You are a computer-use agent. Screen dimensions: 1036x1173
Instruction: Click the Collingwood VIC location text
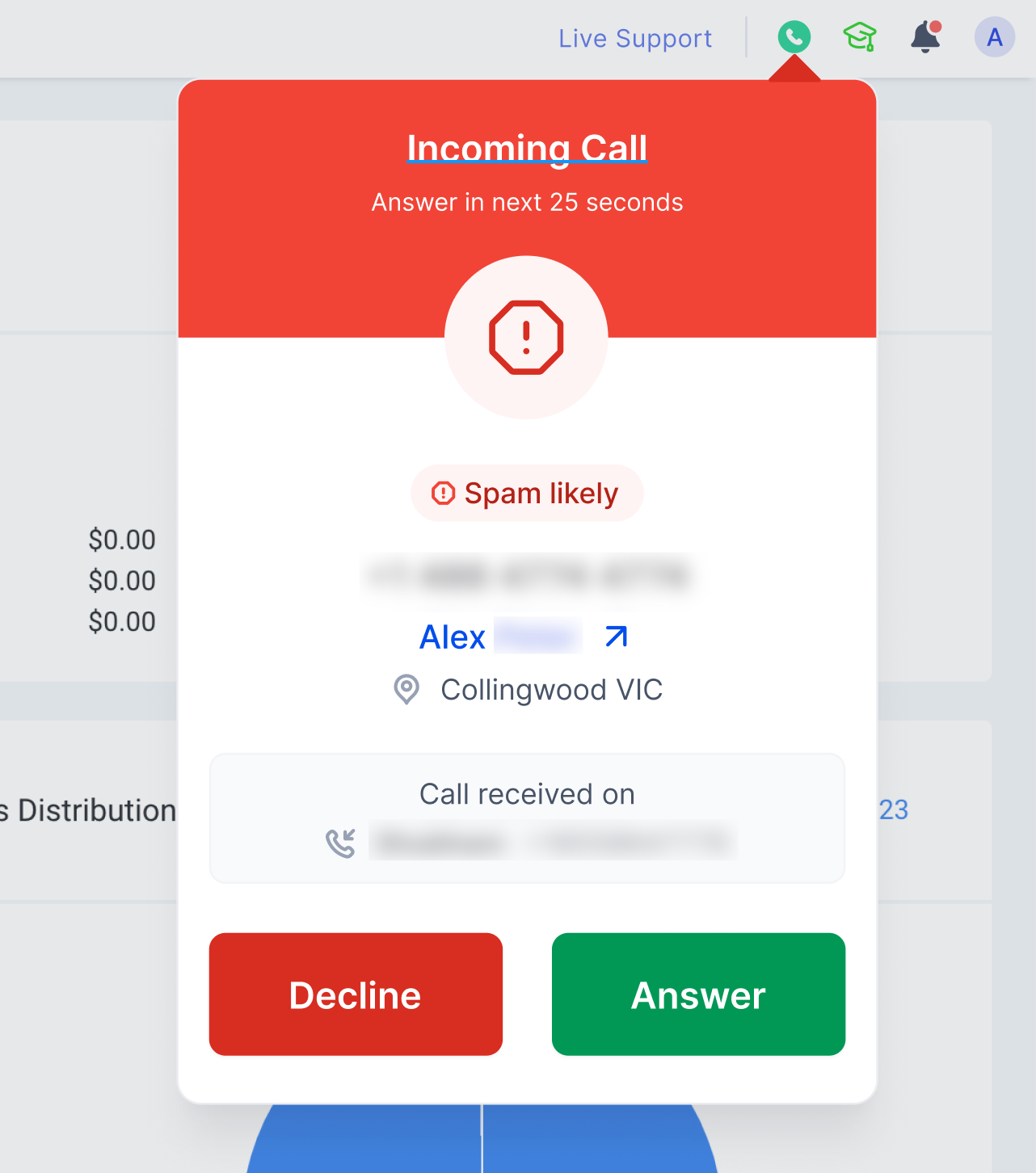tap(552, 690)
